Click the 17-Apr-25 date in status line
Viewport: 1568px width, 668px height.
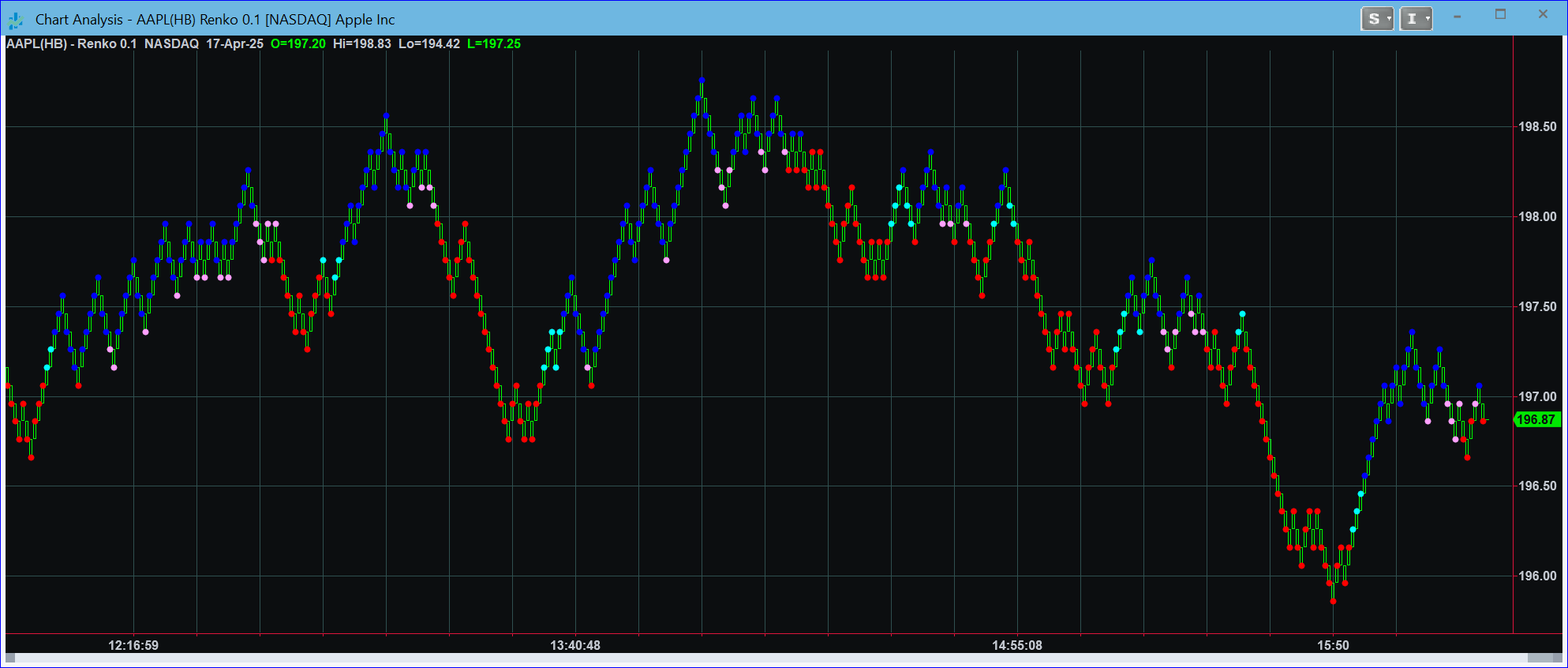234,44
